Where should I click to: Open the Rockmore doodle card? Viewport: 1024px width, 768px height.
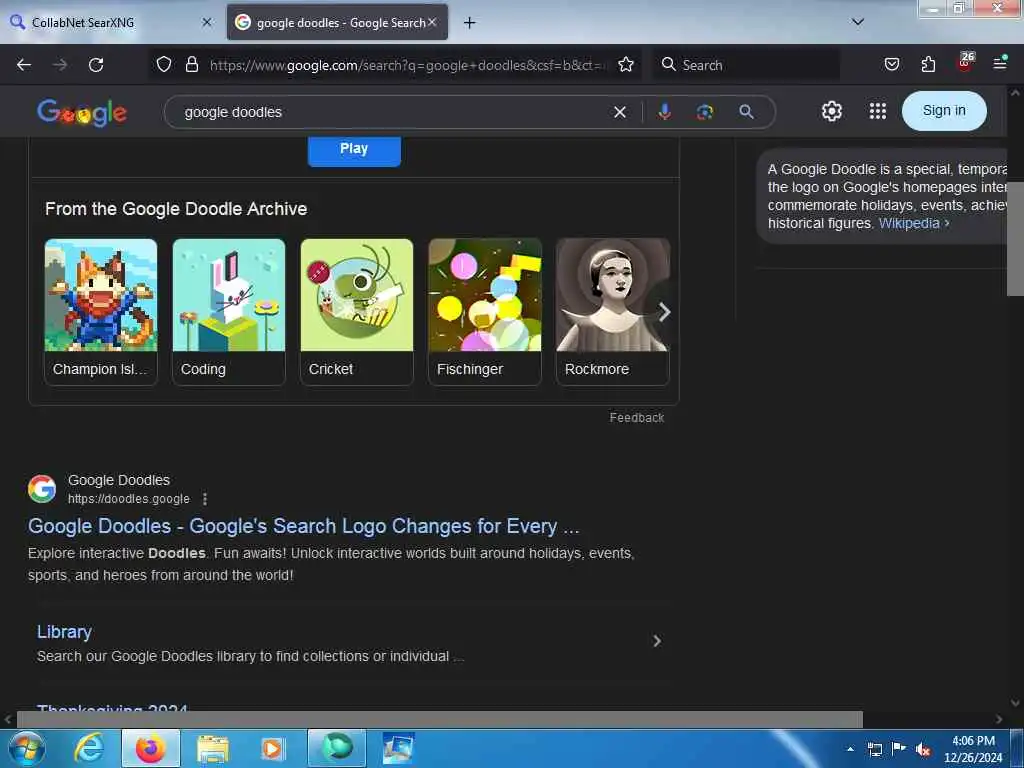pyautogui.click(x=613, y=312)
